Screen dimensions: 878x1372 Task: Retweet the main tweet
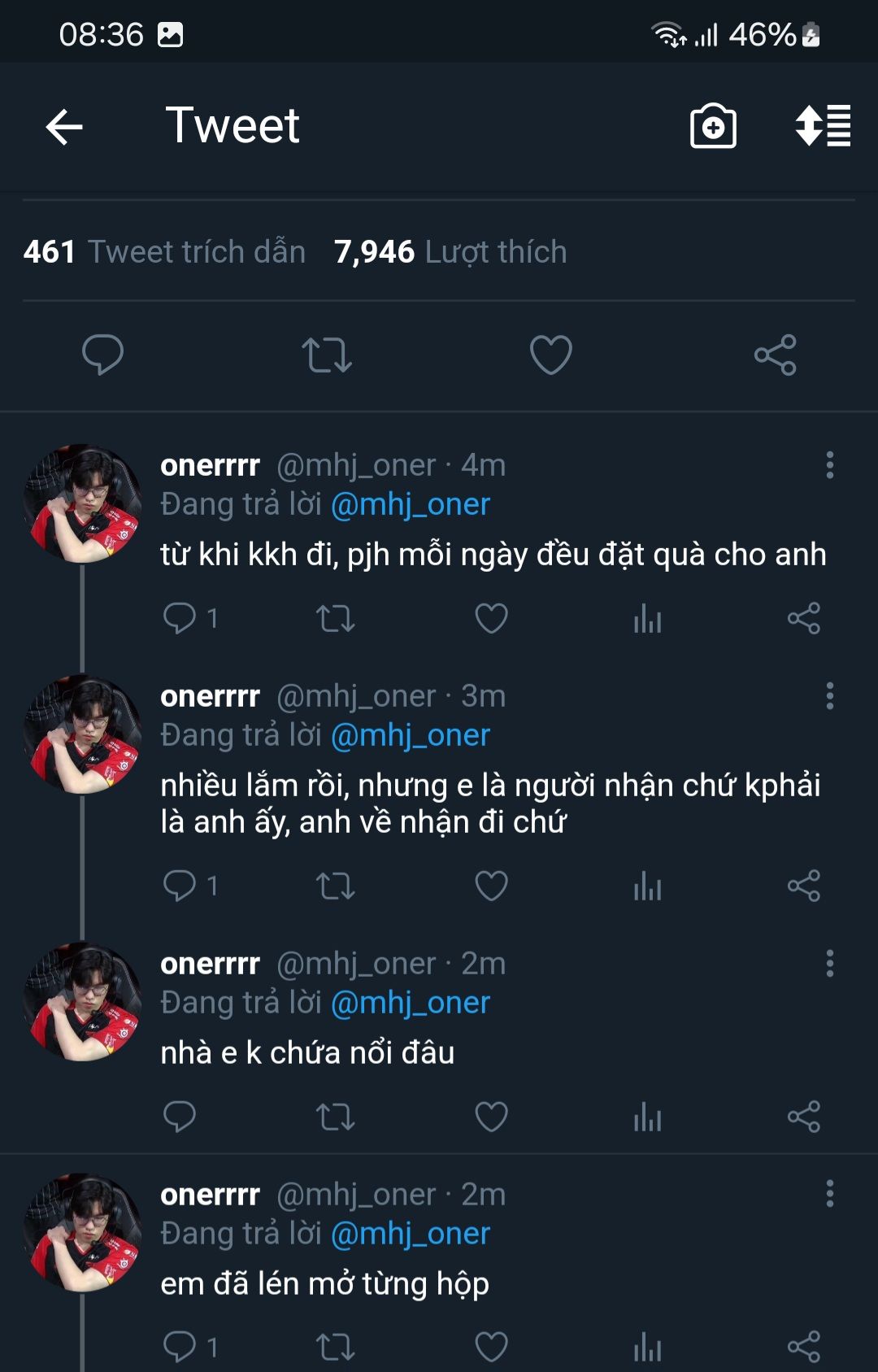click(327, 355)
